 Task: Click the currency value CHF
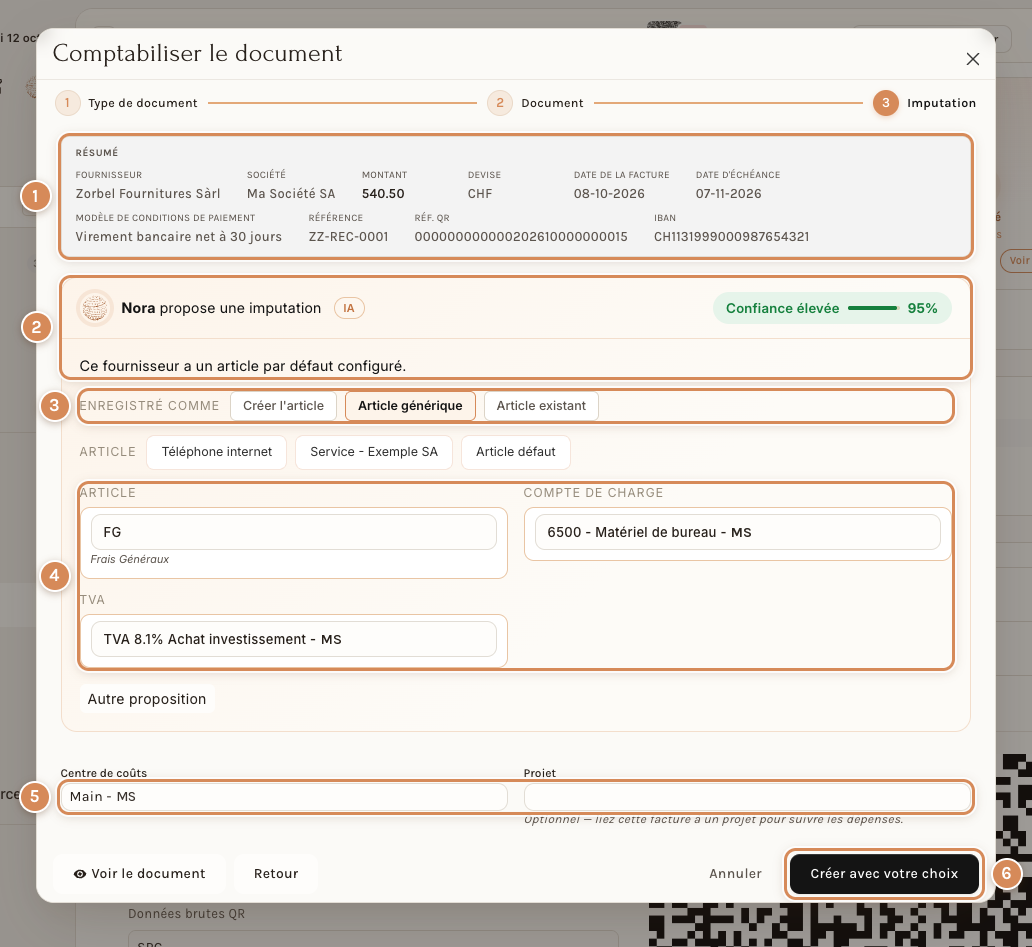click(x=480, y=193)
